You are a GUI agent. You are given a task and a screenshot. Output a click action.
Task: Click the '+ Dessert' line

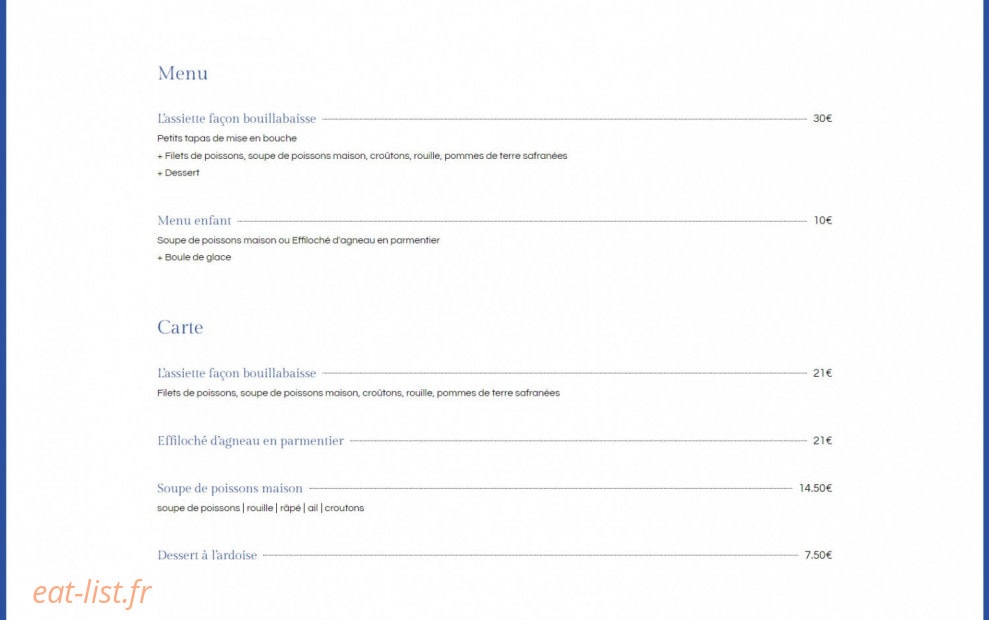tap(178, 173)
